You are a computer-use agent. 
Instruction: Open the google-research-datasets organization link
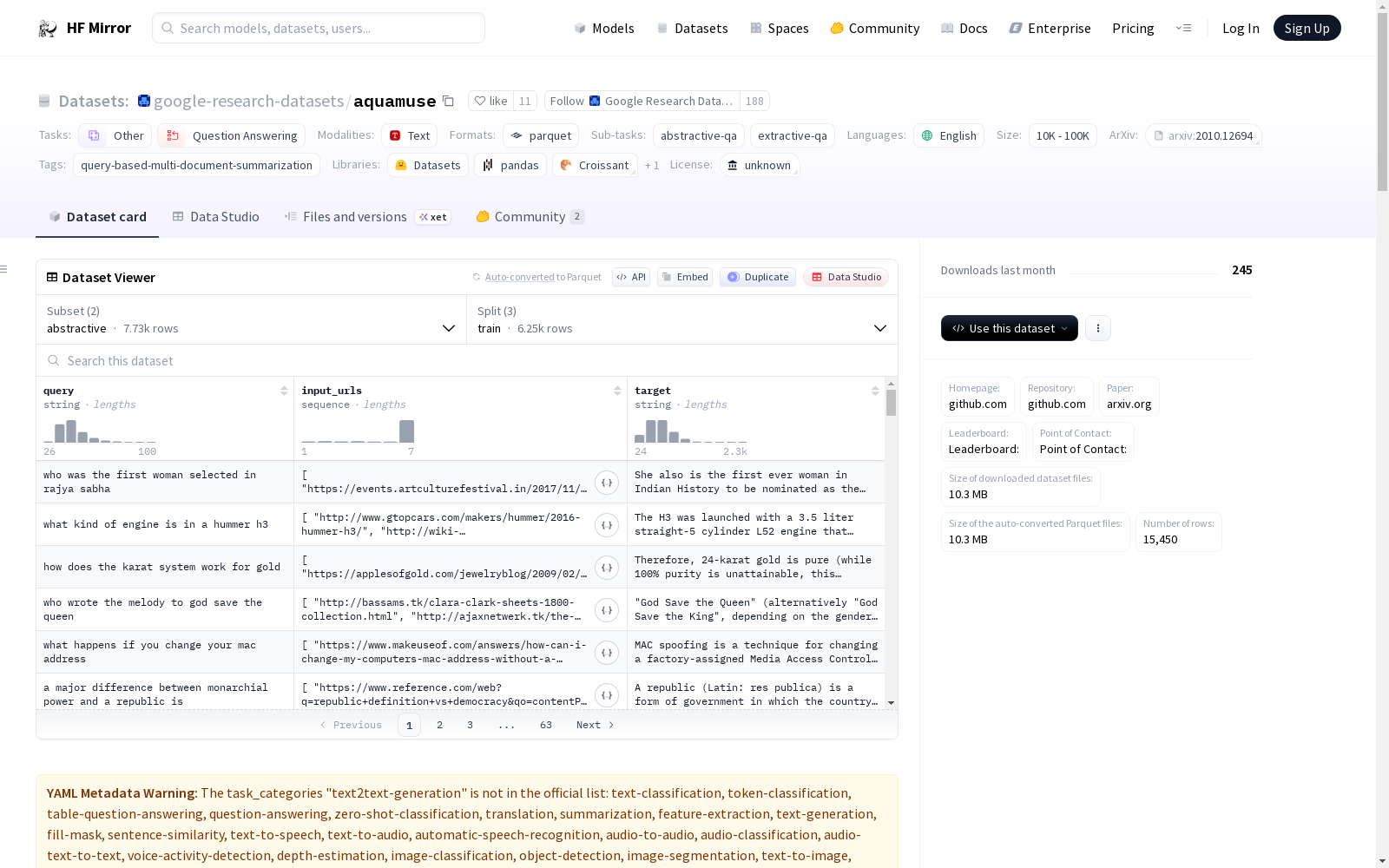click(248, 101)
